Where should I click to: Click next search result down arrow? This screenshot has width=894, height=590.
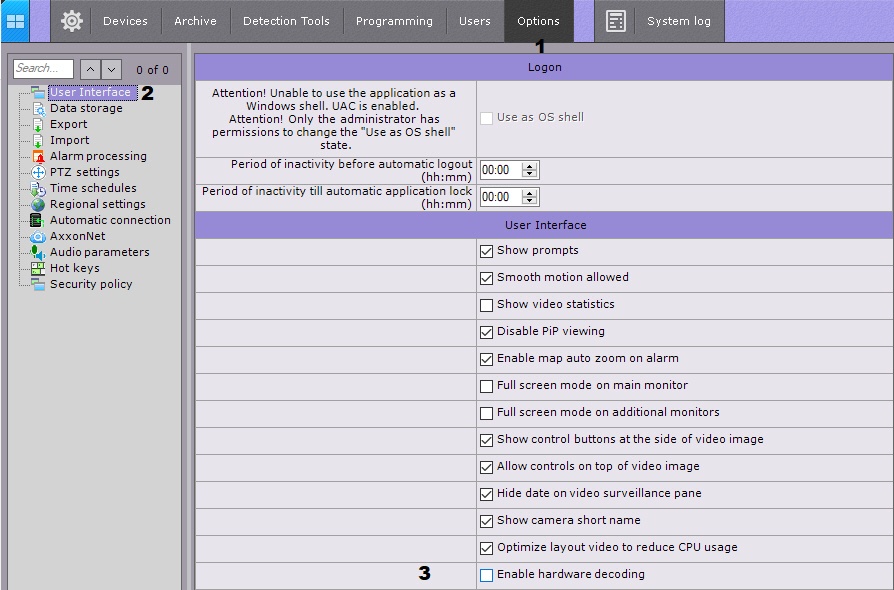112,69
